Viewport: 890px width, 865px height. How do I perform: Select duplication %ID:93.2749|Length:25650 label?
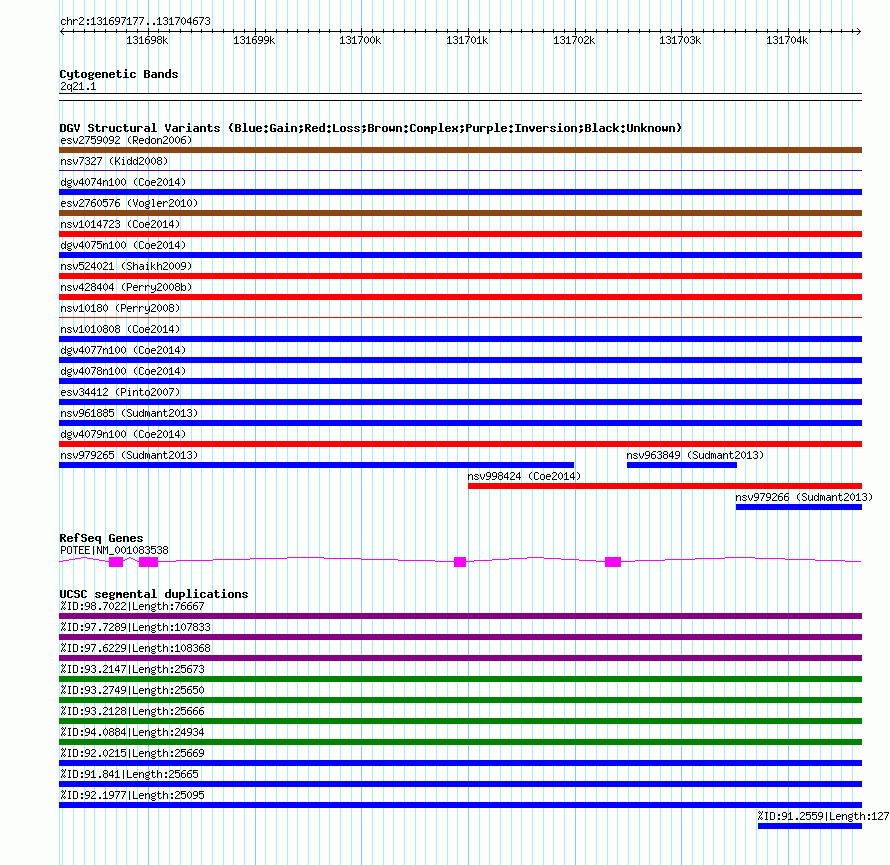(x=132, y=690)
